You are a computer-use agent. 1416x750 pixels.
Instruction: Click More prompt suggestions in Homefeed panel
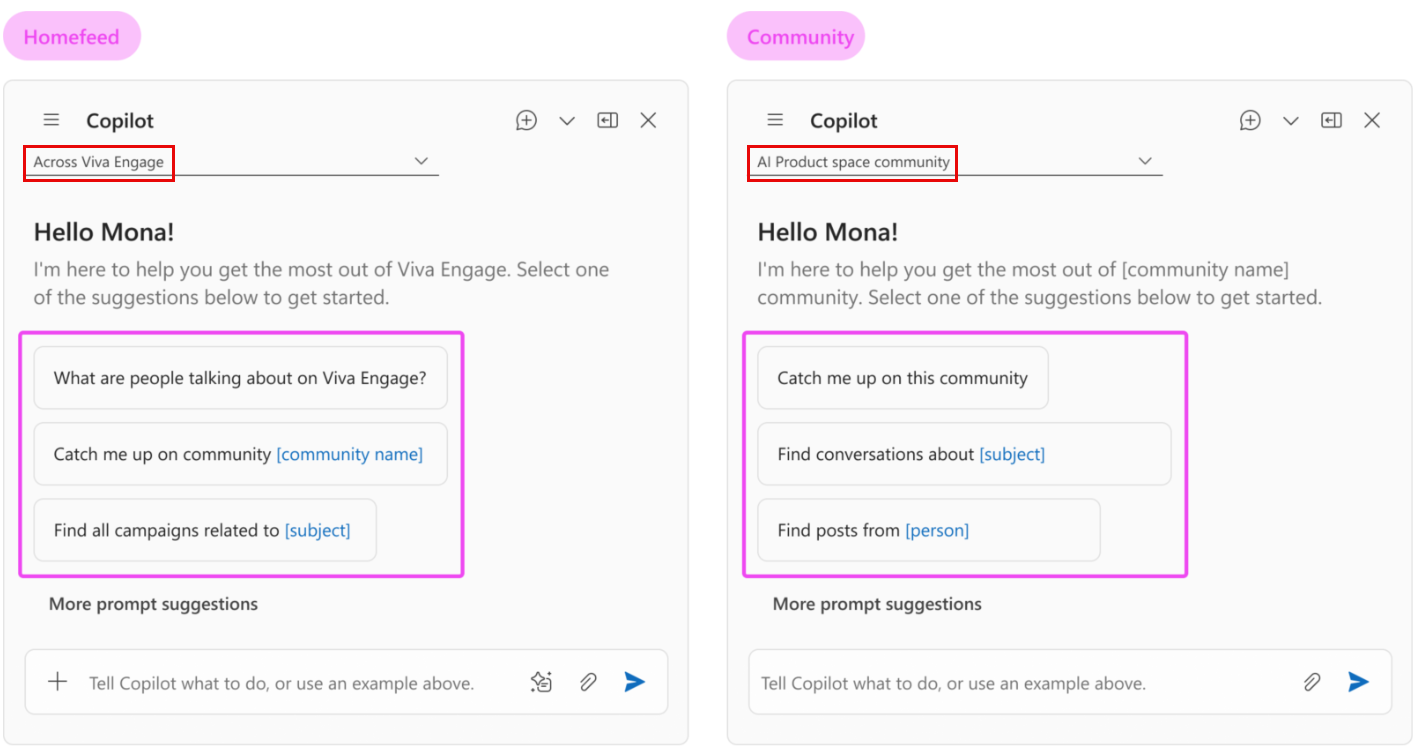coord(152,604)
